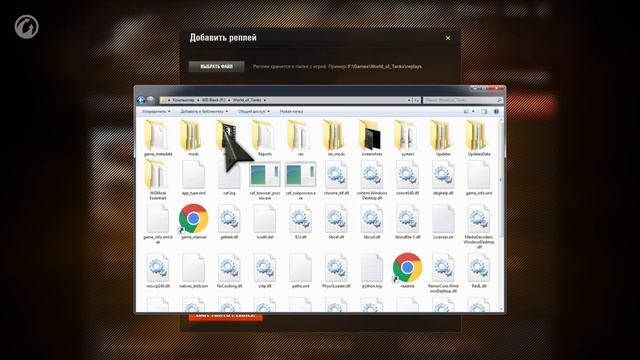Click the Wargaming logo in the corner

[27, 27]
